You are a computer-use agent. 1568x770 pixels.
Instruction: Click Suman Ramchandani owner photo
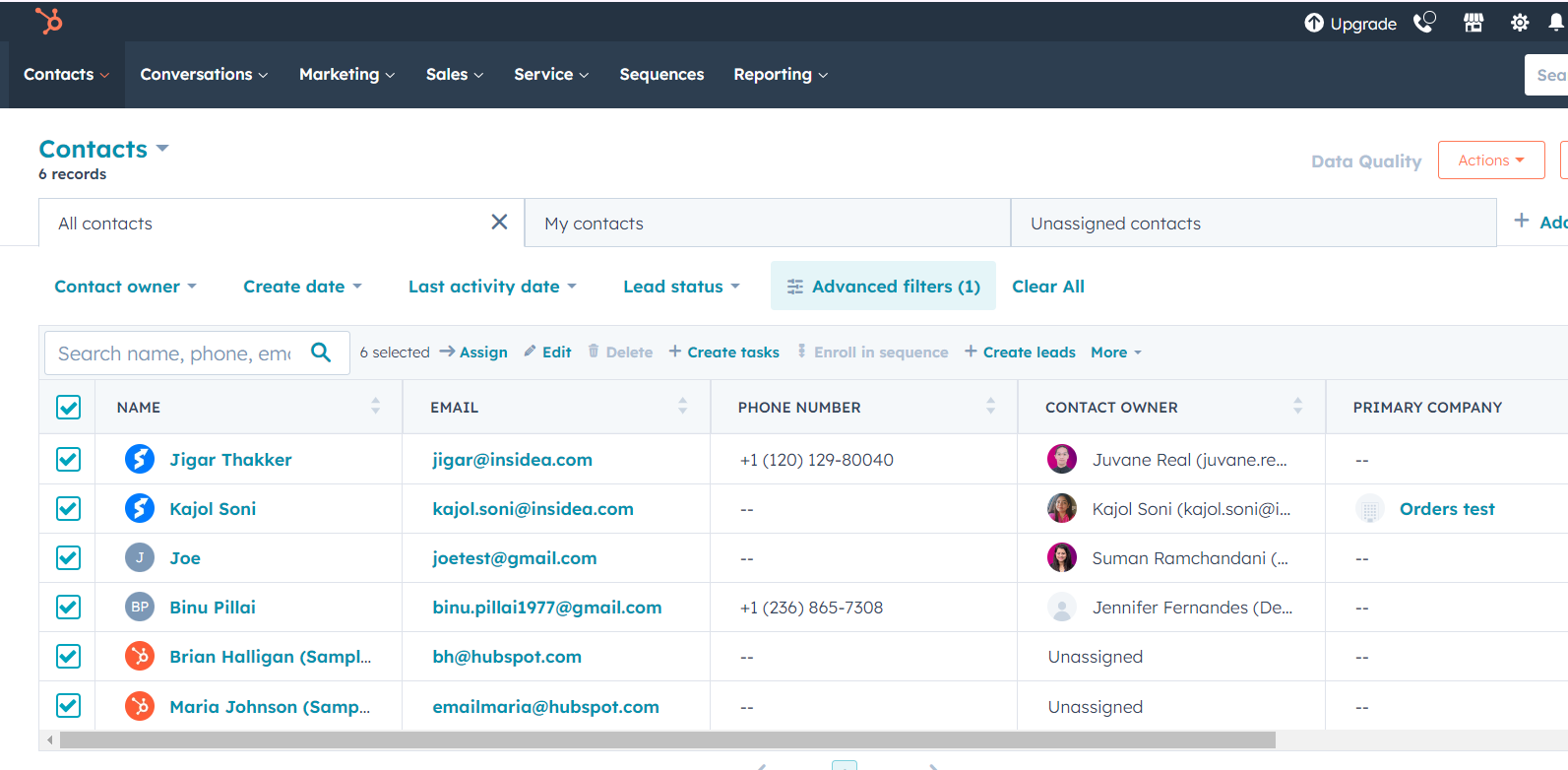point(1062,557)
